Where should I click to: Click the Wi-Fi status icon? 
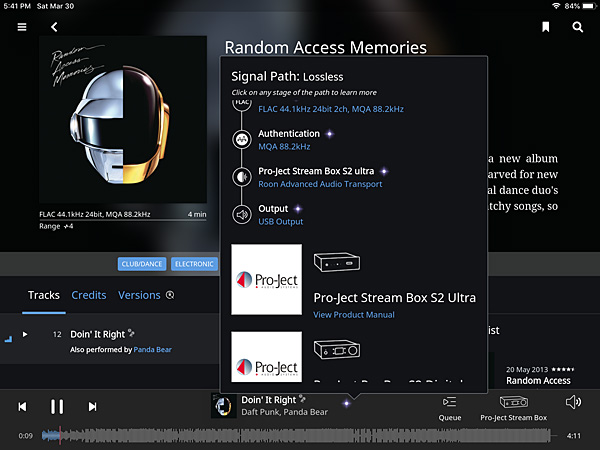[x=556, y=6]
